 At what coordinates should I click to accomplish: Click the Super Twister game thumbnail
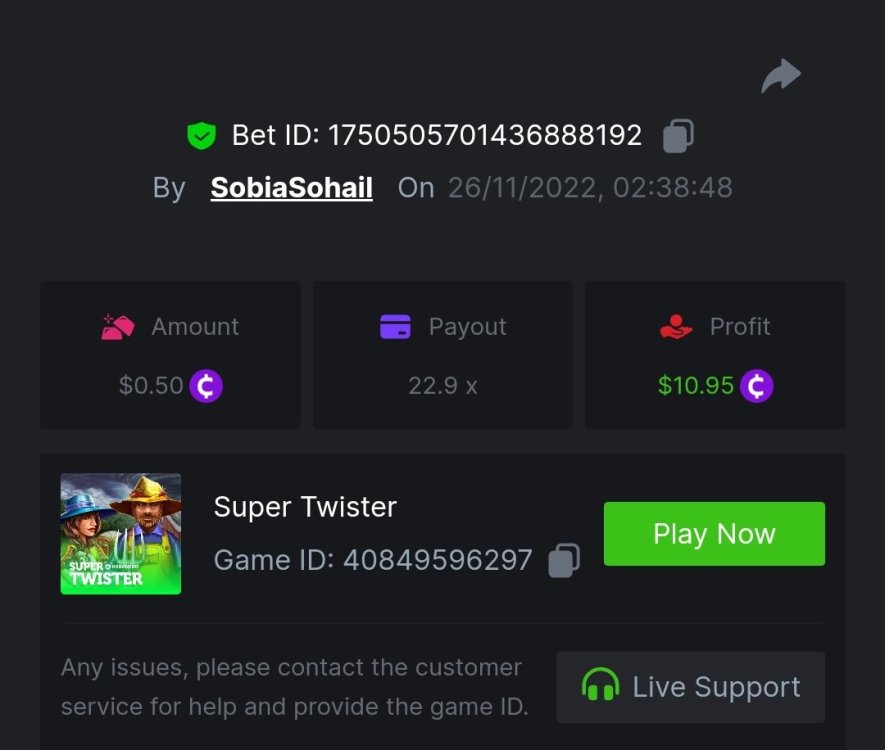pos(120,534)
